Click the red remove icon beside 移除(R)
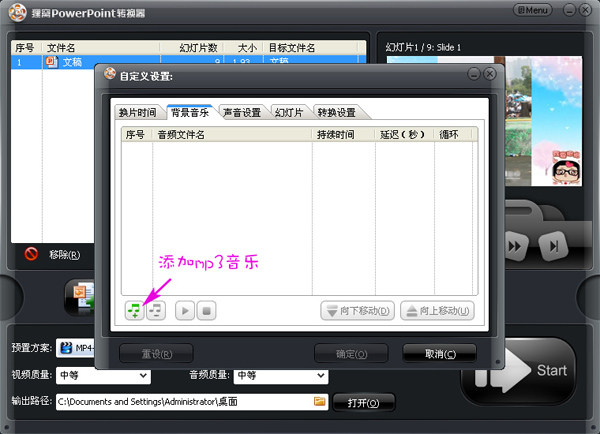Image resolution: width=600 pixels, height=434 pixels. [31, 254]
